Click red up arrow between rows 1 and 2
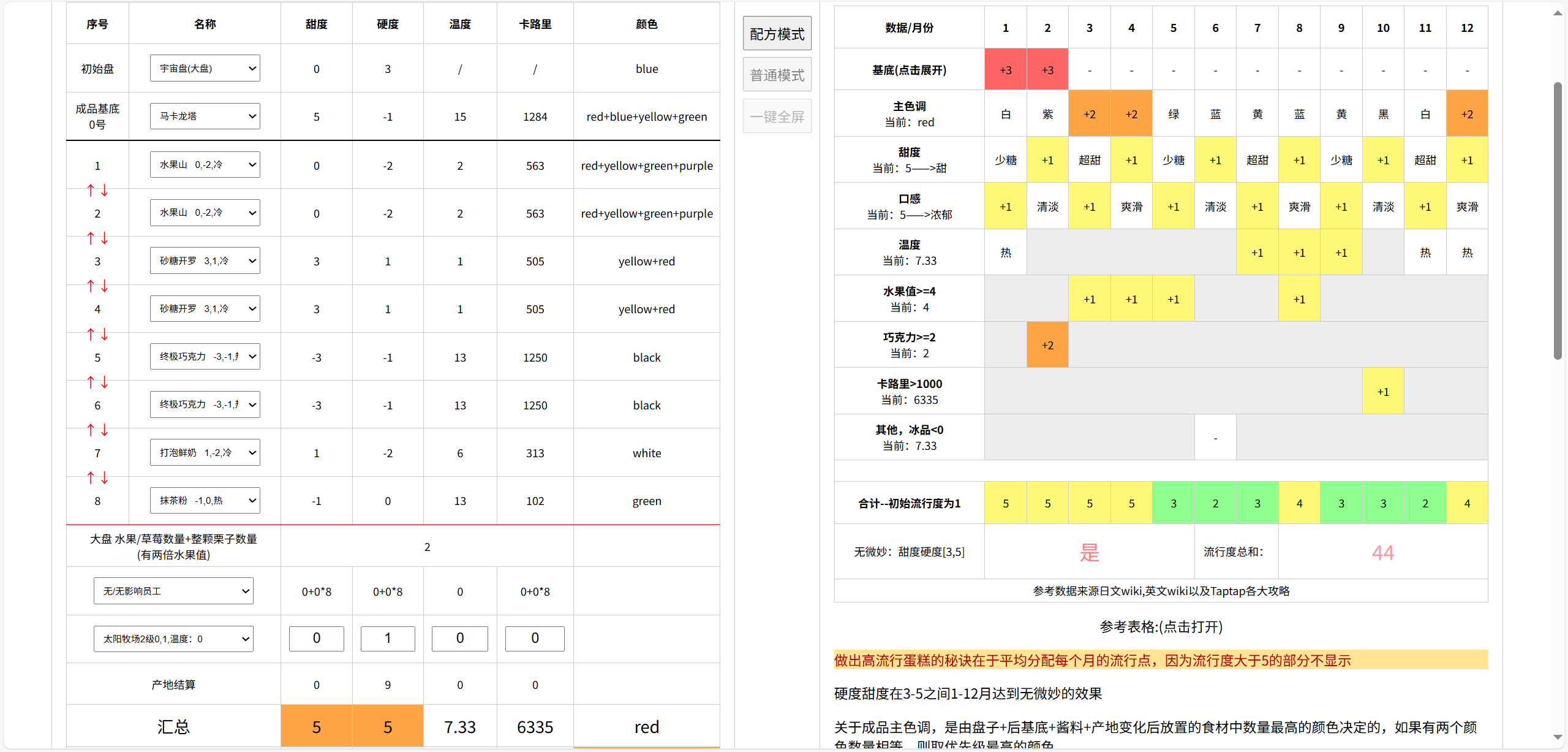Viewport: 1568px width, 752px height. point(91,191)
